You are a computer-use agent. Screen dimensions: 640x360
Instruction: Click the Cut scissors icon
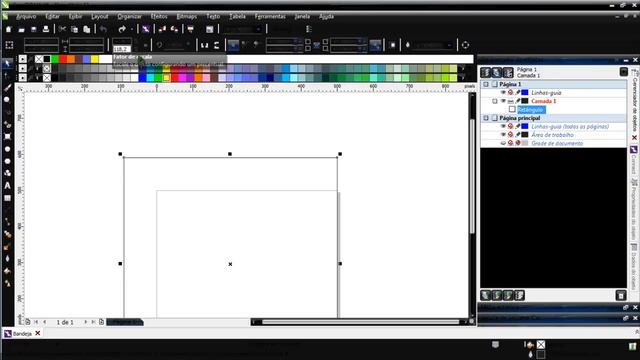coord(62,29)
